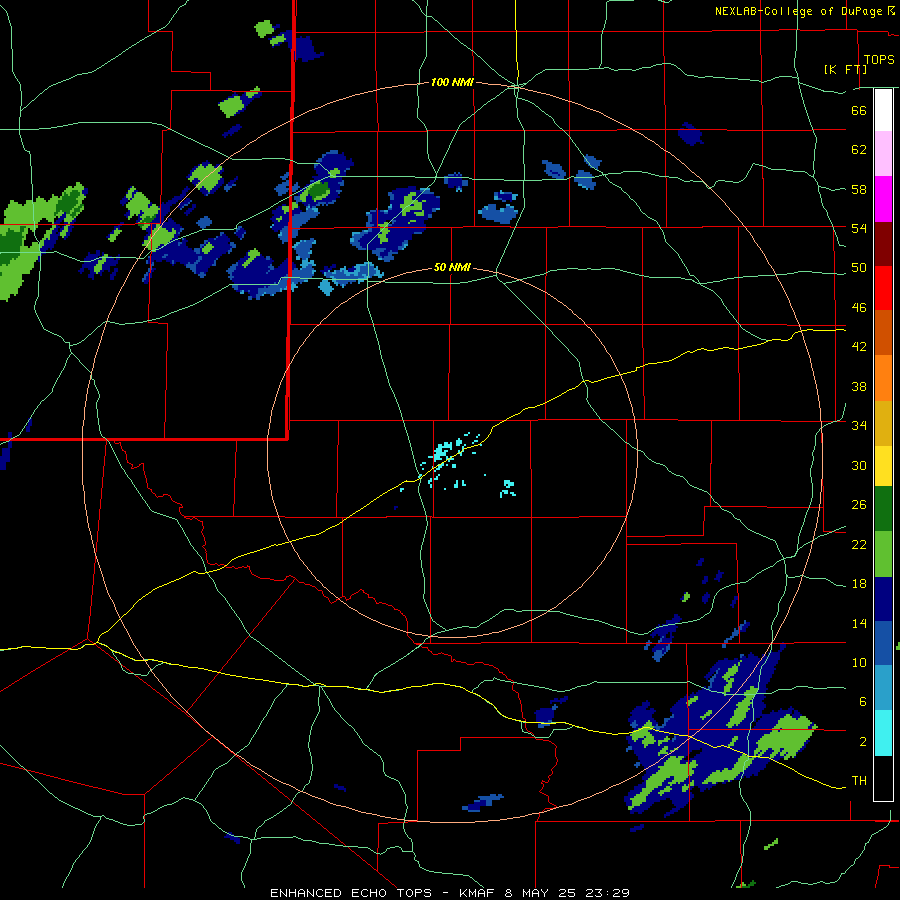Screen dimensions: 900x900
Task: Click the medium blue legend swatch
Action: click(x=883, y=643)
